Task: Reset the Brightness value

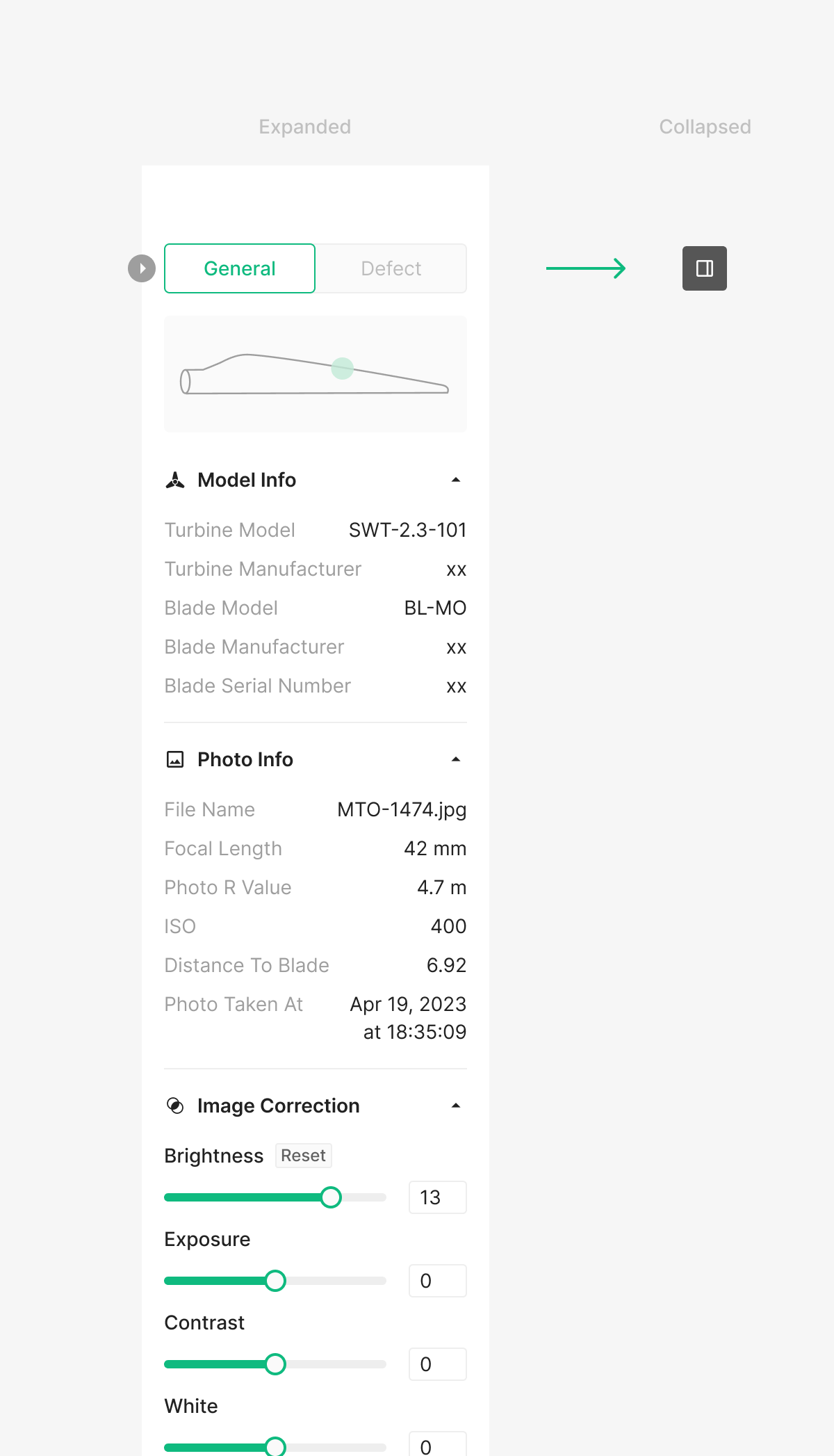Action: 303,1156
